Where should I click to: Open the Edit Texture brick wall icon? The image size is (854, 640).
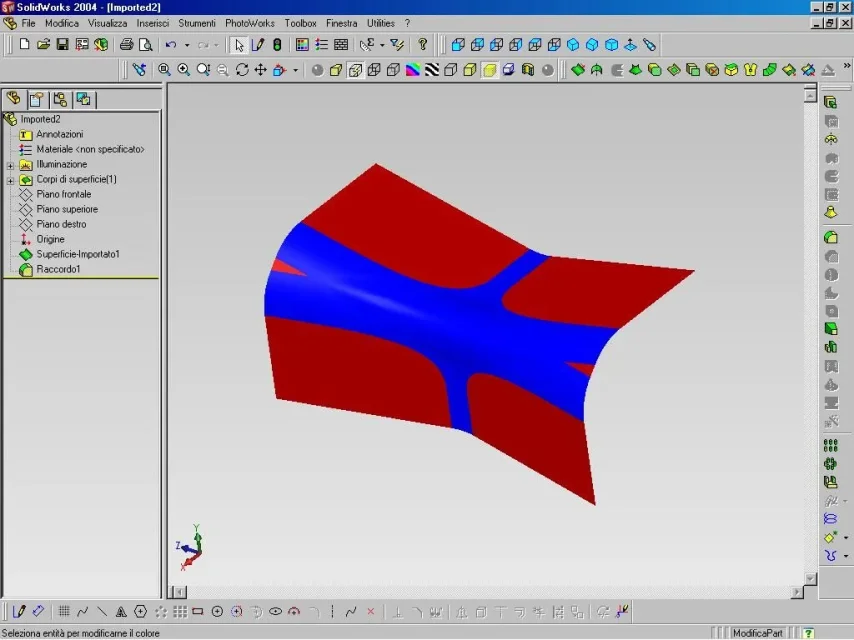(341, 44)
